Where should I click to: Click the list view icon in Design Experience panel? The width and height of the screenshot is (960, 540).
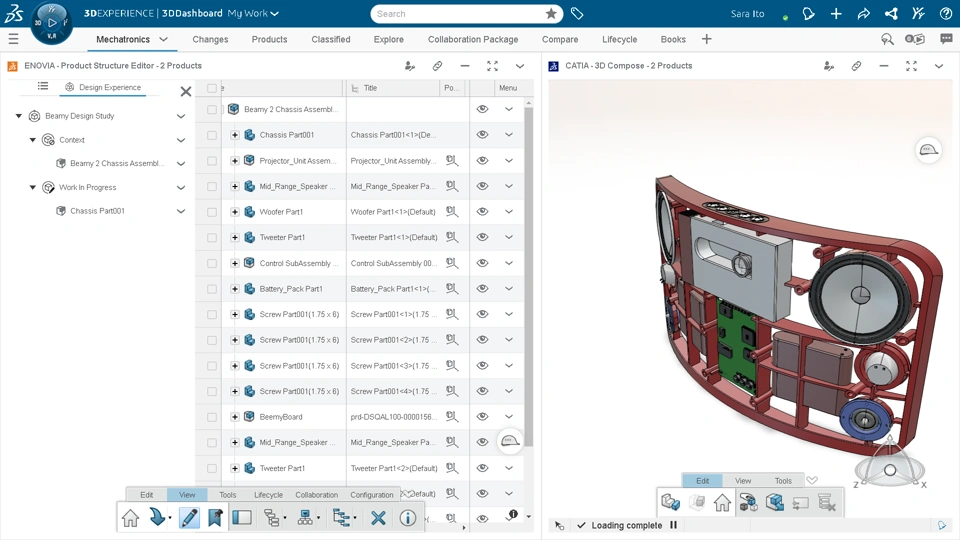[x=43, y=86]
